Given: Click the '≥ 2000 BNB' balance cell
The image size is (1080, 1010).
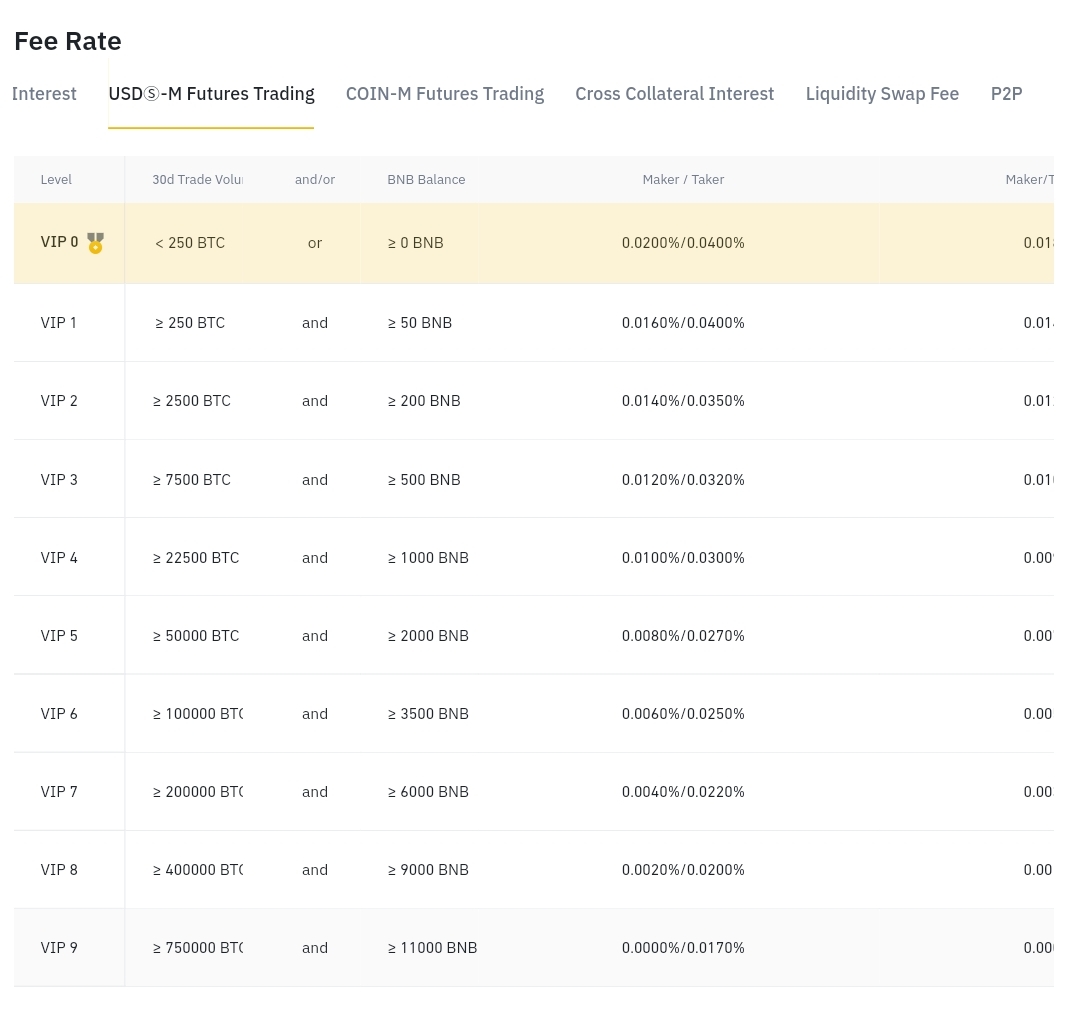Looking at the screenshot, I should (428, 636).
